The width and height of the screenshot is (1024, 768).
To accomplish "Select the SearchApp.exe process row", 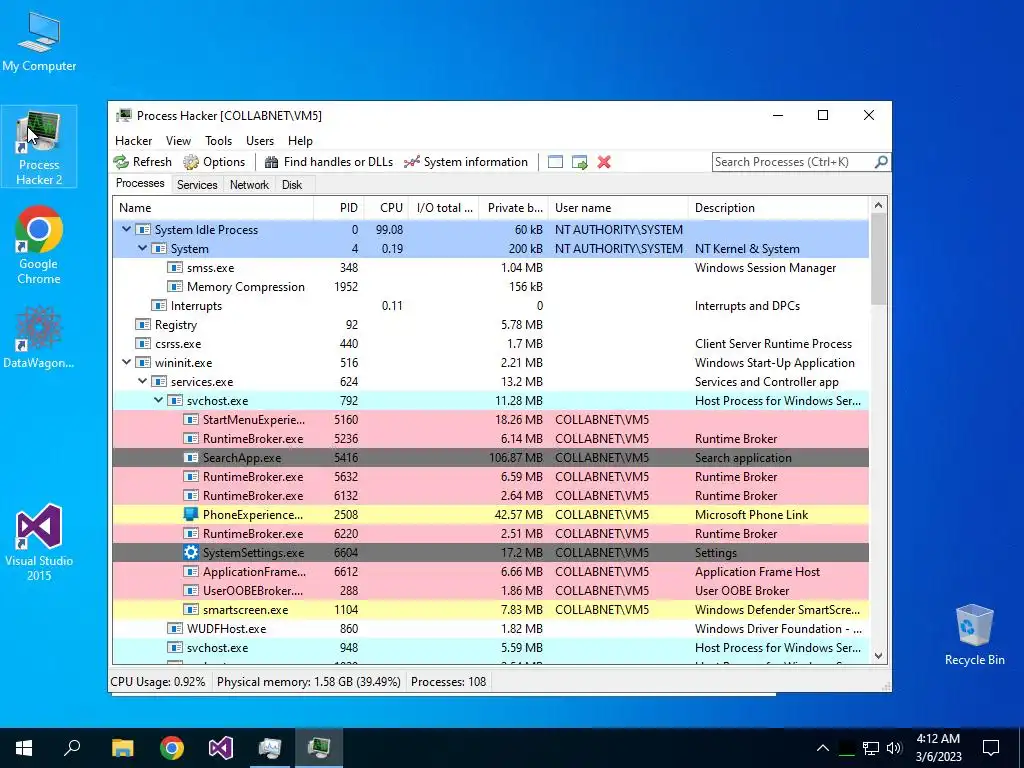I will click(491, 458).
